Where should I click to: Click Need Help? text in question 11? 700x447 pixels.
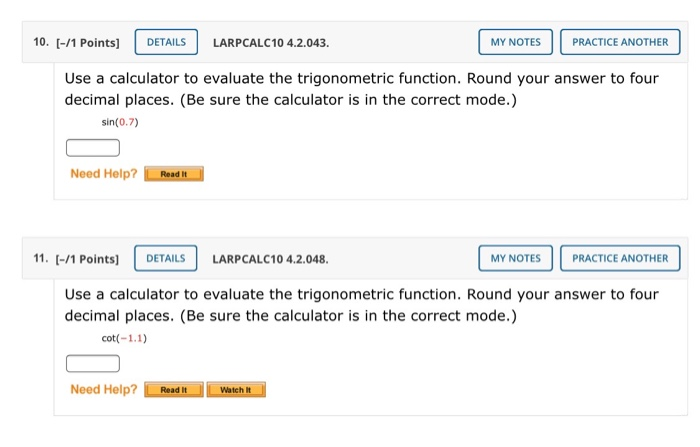104,389
